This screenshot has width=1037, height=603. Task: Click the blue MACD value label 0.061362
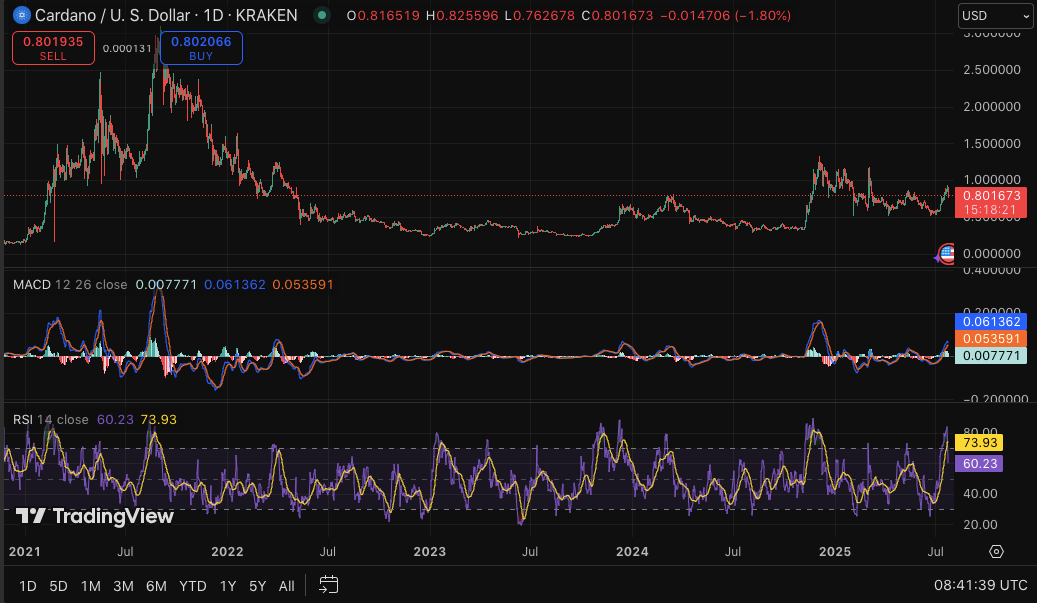pos(991,321)
